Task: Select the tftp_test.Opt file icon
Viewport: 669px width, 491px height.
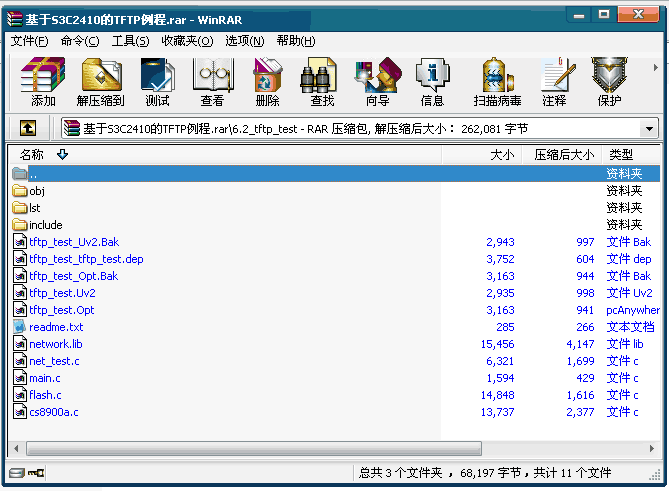Action: click(x=20, y=310)
